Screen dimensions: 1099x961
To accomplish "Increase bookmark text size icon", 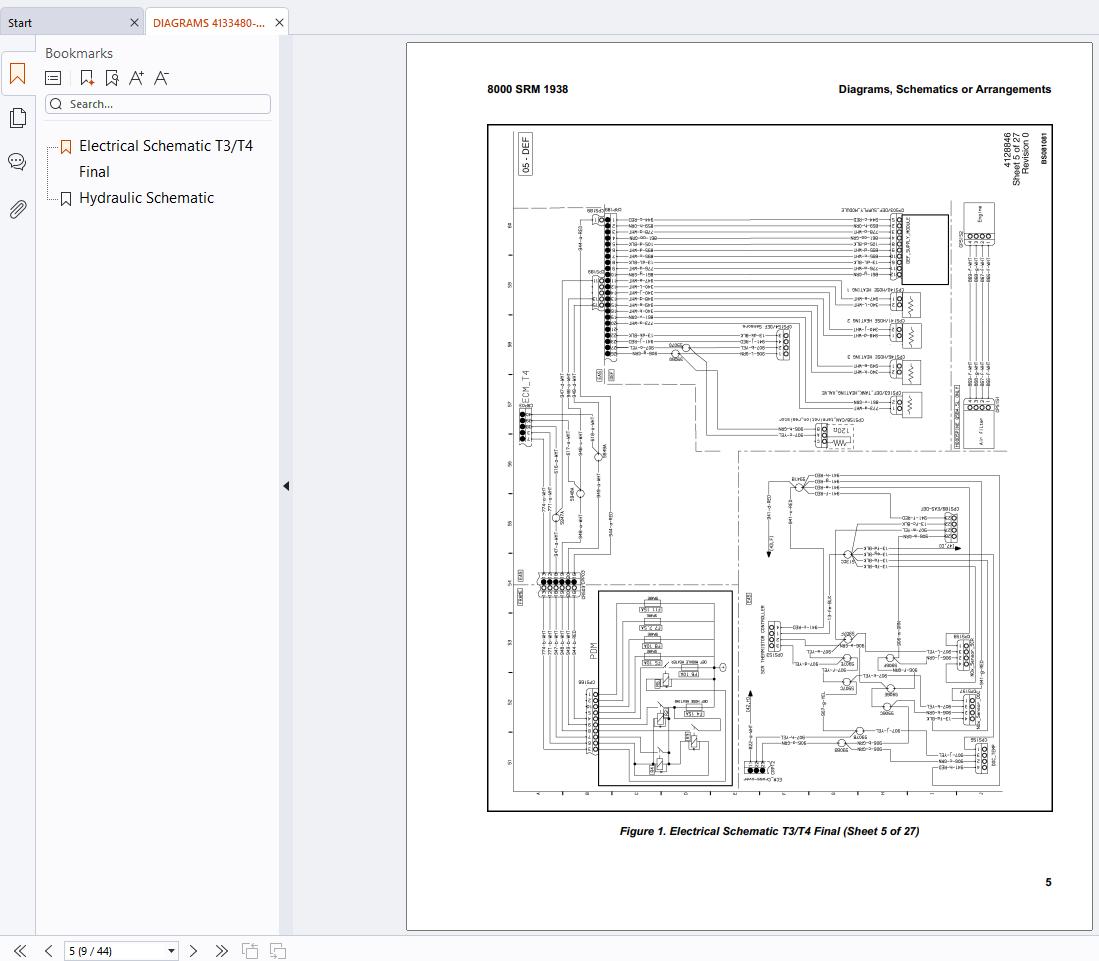I will click(x=136, y=78).
